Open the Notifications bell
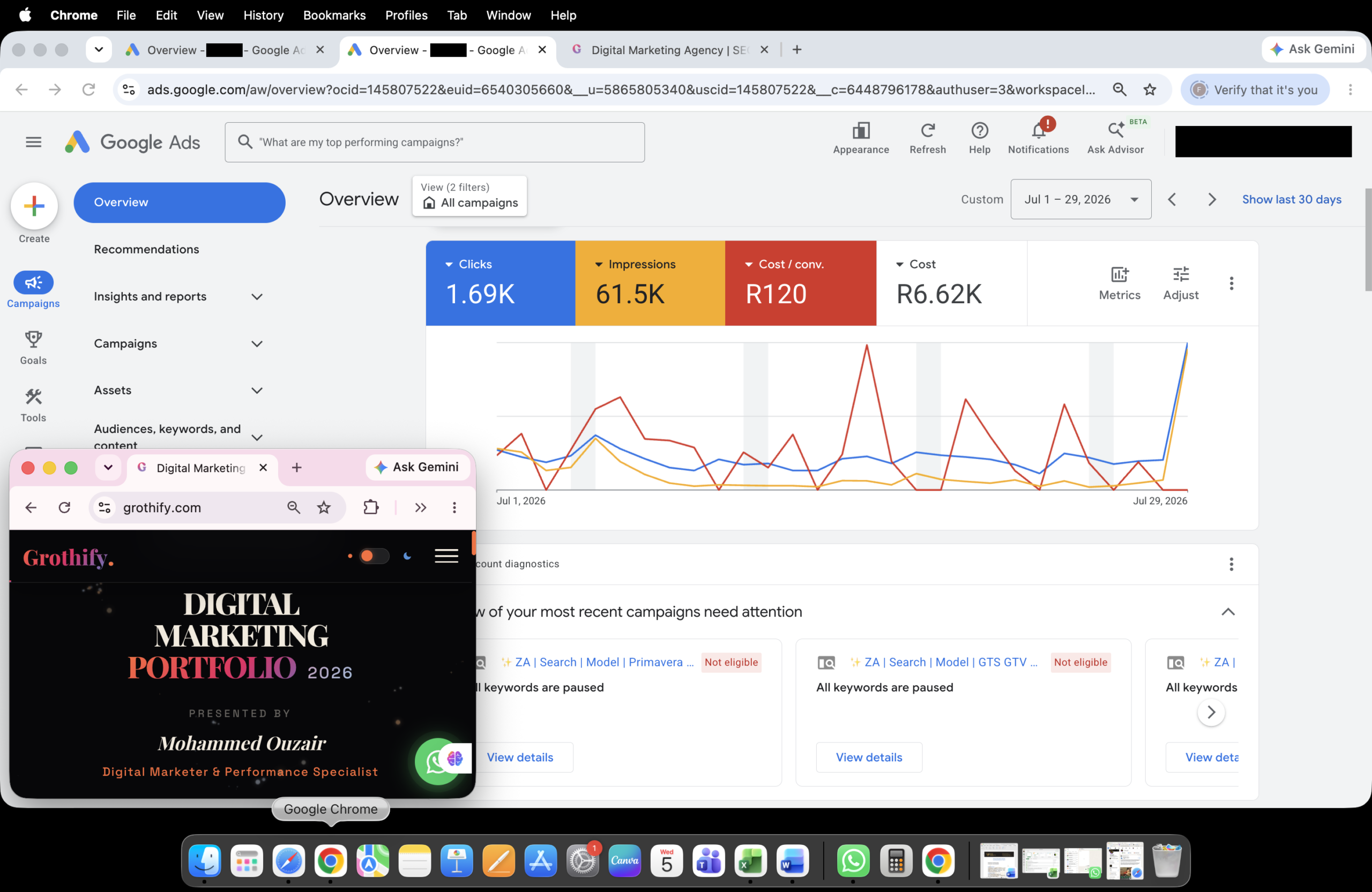The height and width of the screenshot is (892, 1372). pos(1038,131)
